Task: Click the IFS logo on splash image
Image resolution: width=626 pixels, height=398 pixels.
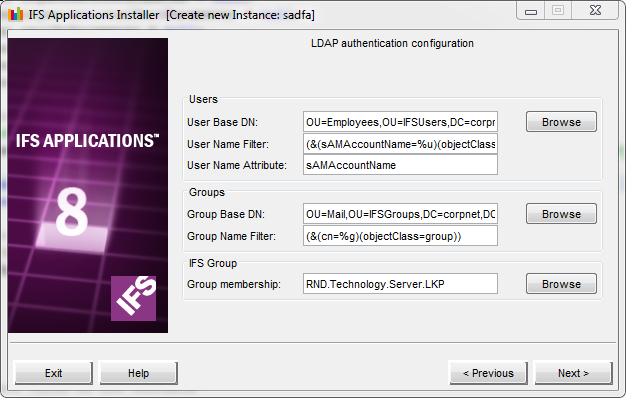Action: (x=133, y=298)
